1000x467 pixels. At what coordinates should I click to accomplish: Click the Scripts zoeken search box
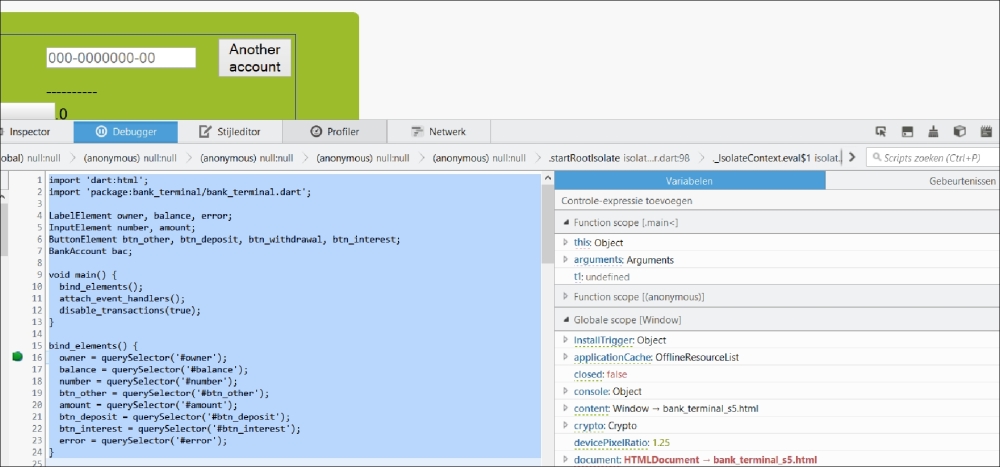click(x=932, y=158)
